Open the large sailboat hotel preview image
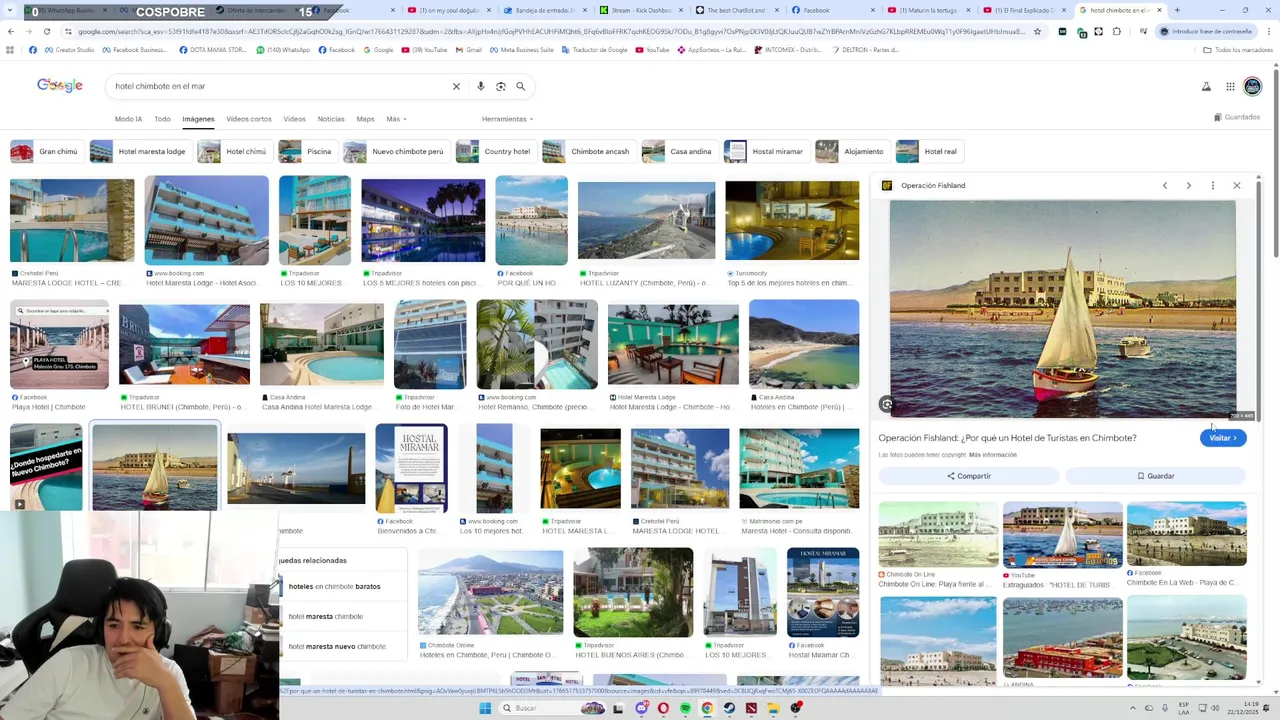Screen dimensions: 1280x720 [x=1063, y=309]
